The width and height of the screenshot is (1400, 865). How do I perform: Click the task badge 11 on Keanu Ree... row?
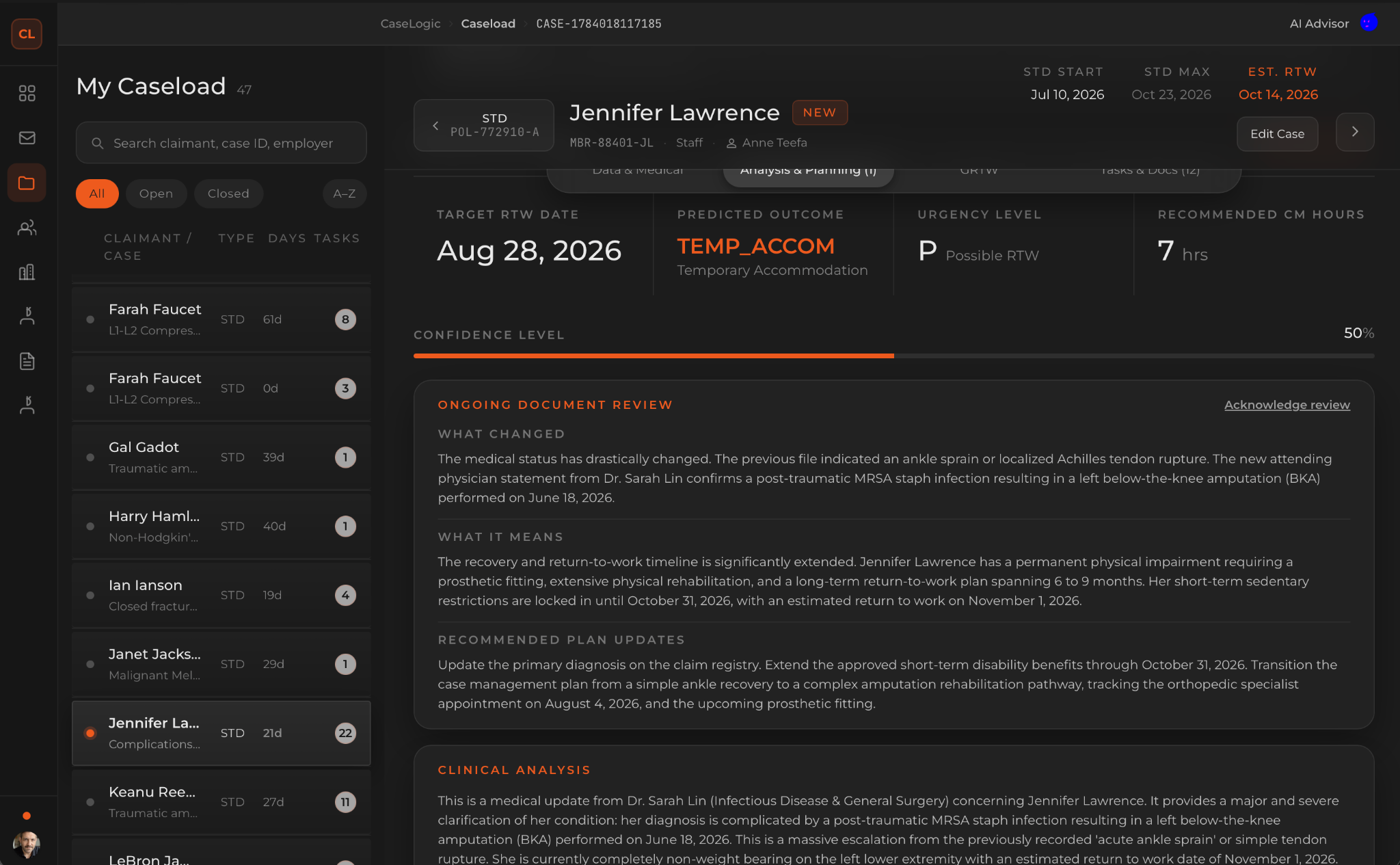(x=345, y=802)
